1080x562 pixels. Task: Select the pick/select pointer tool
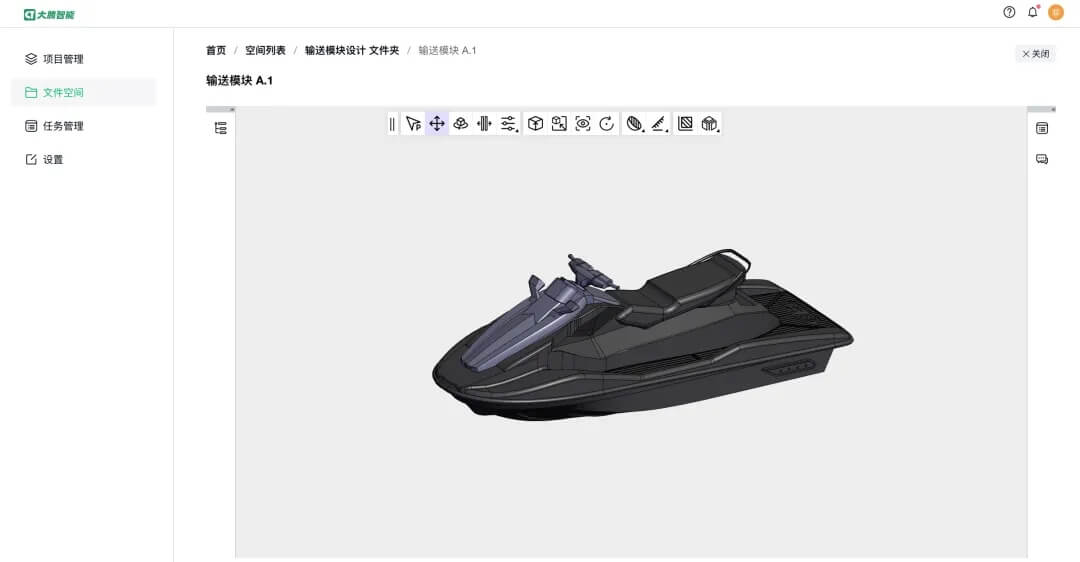point(413,124)
